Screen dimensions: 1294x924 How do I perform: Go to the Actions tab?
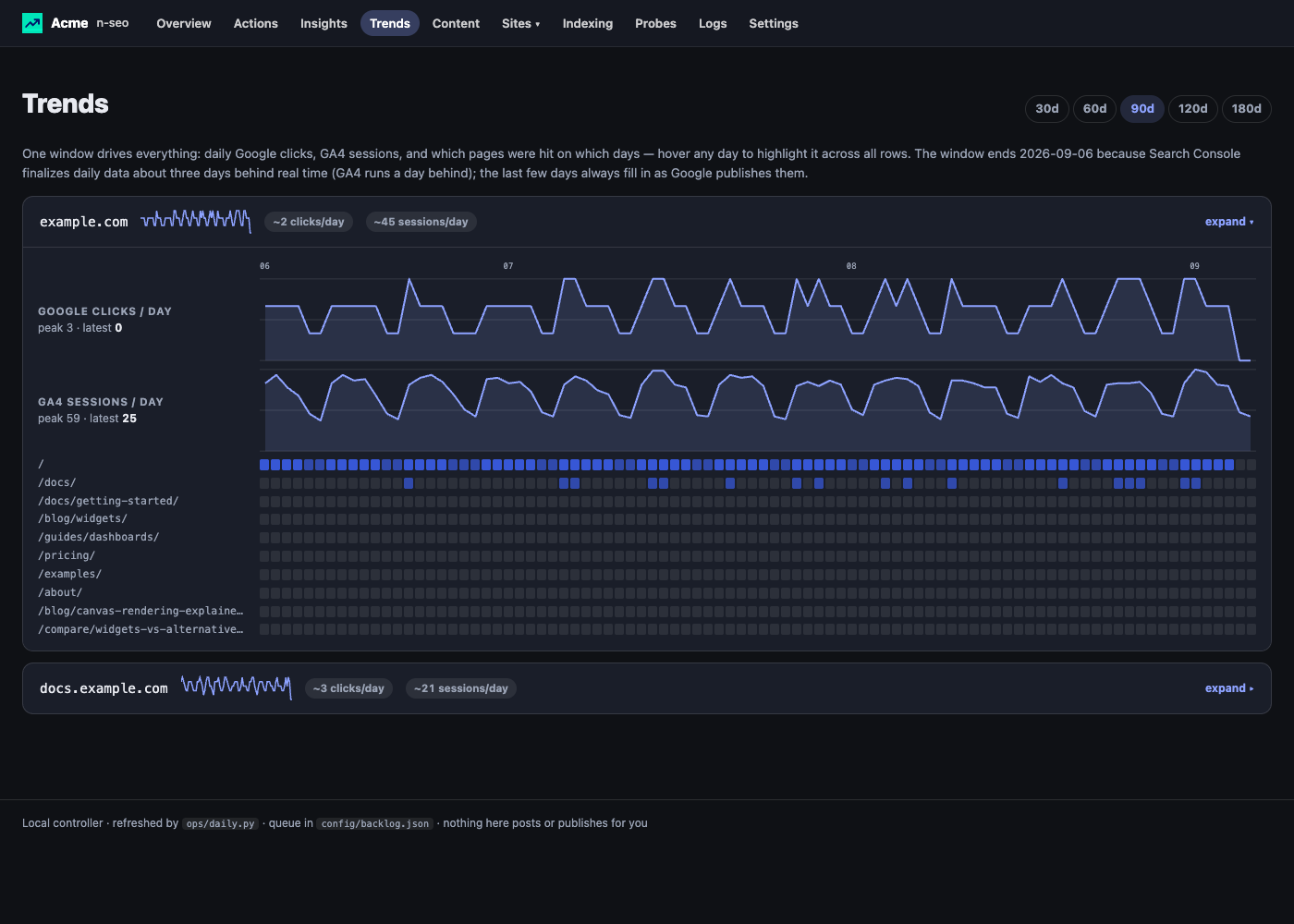tap(256, 23)
